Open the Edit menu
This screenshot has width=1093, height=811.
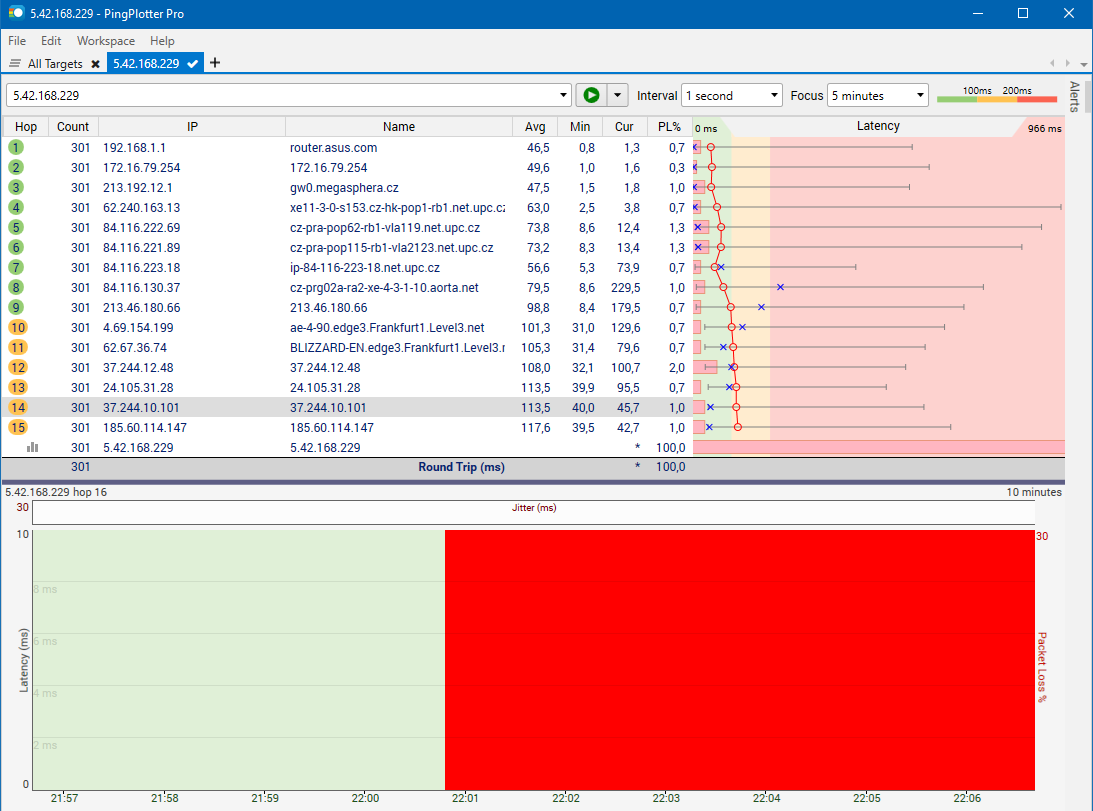click(51, 40)
